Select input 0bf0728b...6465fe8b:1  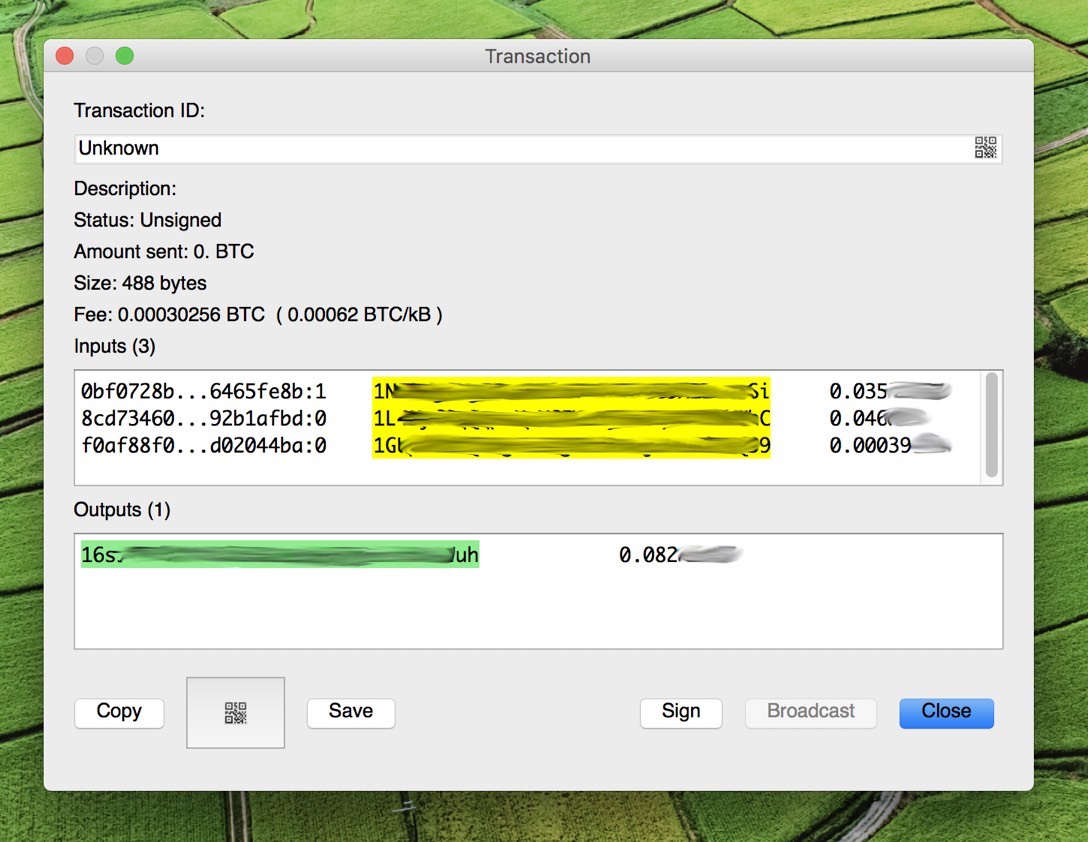pos(203,391)
